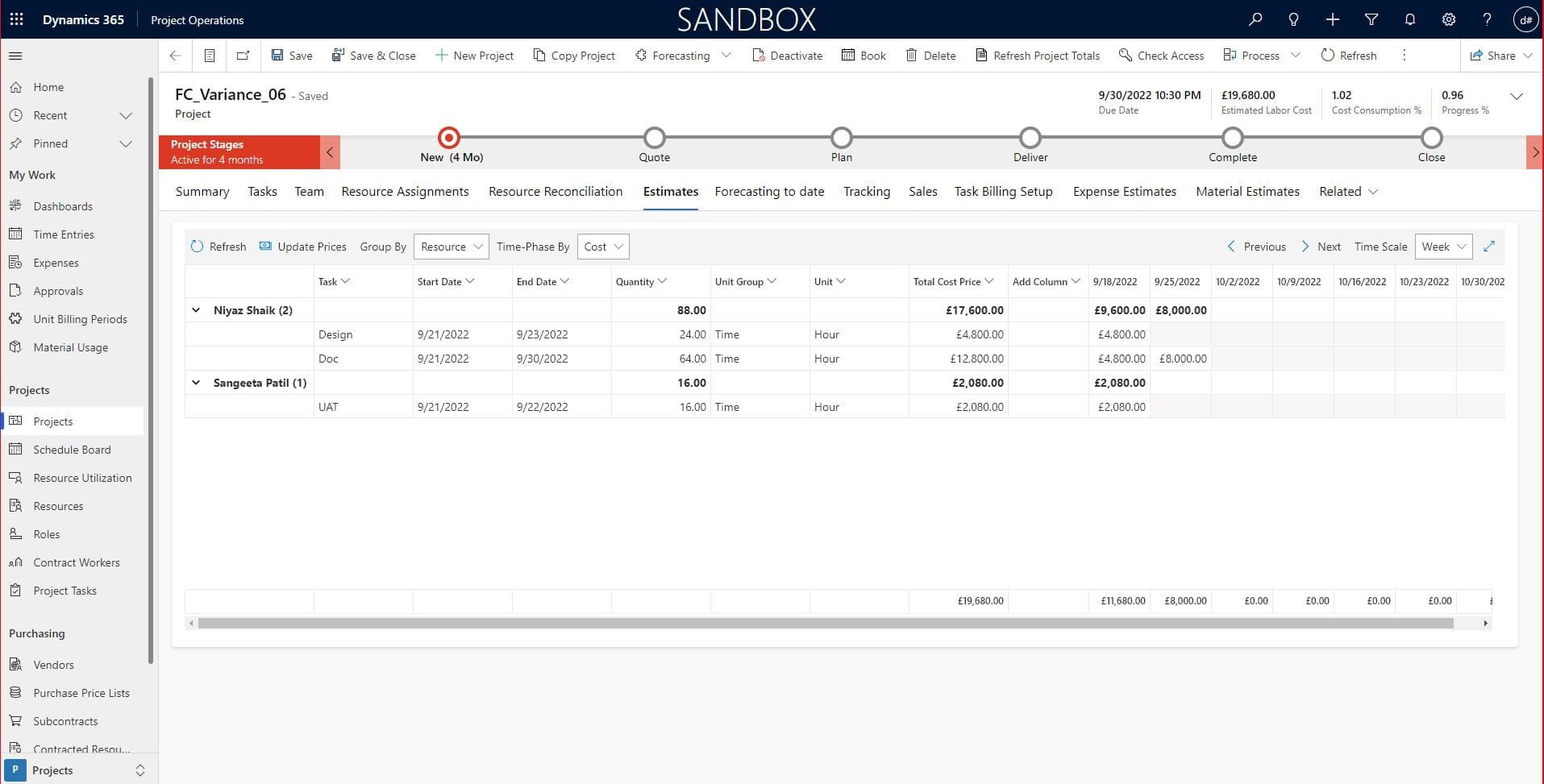Open the lightbulb assistant icon
Viewport: 1544px width, 784px height.
coord(1294,19)
